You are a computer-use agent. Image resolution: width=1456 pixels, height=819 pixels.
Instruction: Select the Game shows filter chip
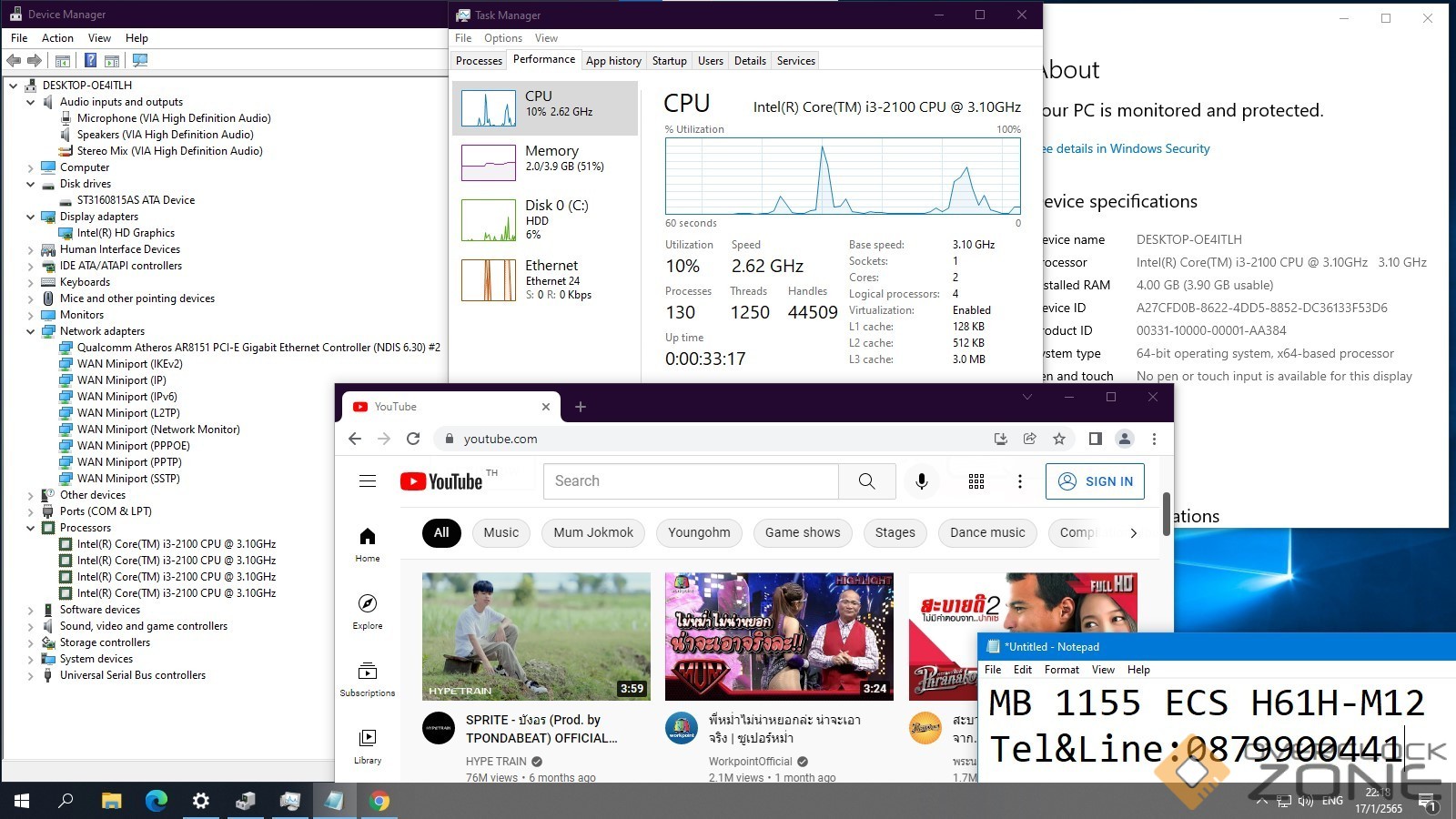click(x=803, y=533)
